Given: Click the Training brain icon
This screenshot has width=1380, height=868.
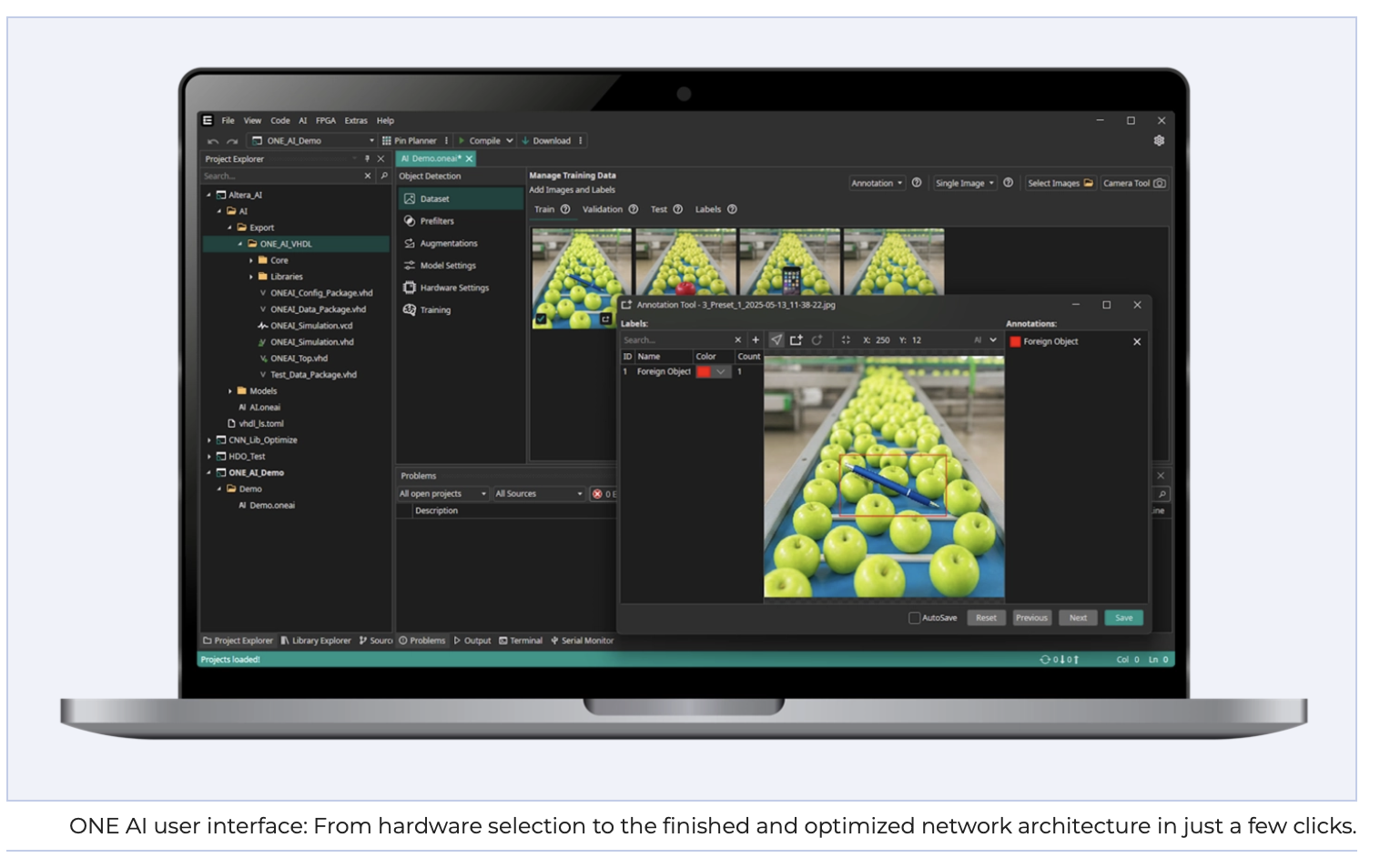Looking at the screenshot, I should (410, 309).
